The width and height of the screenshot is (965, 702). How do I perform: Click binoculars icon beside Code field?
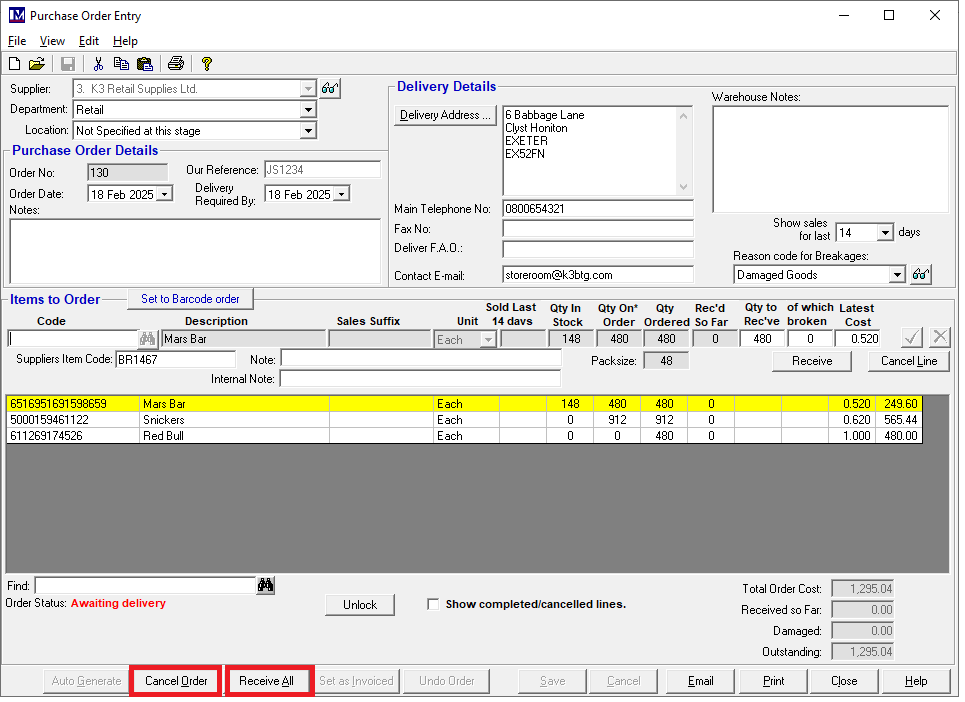pos(148,339)
